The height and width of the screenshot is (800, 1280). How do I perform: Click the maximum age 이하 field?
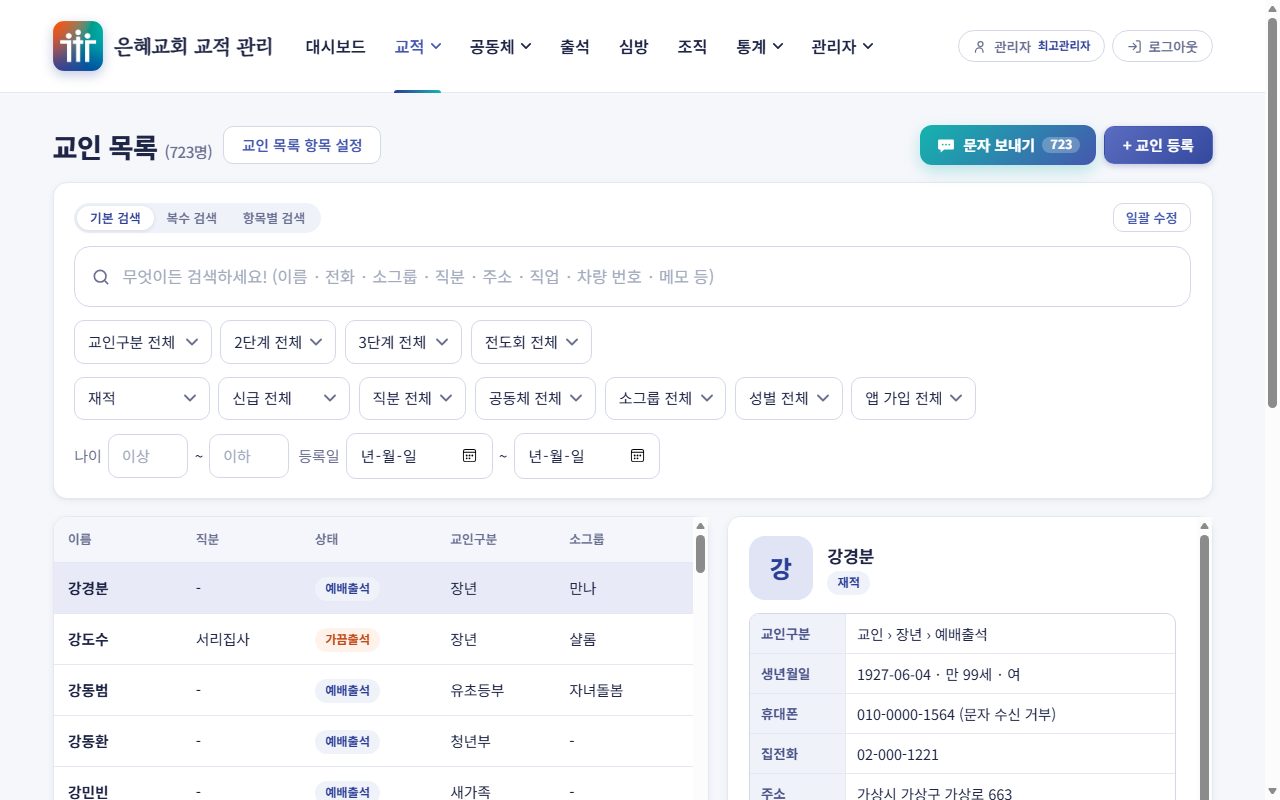[x=249, y=456]
